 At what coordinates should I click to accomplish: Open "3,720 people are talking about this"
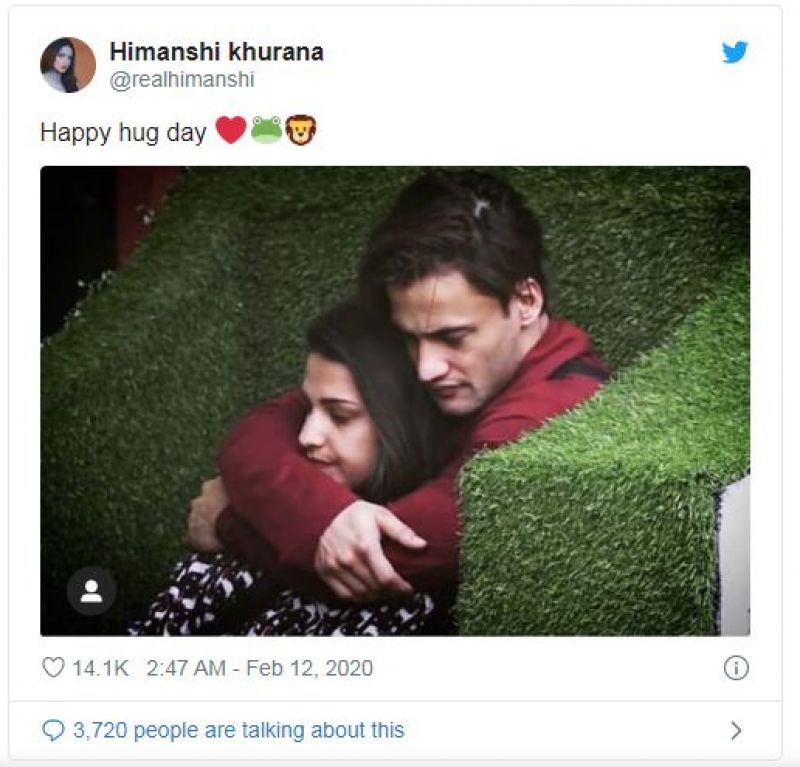[x=238, y=730]
